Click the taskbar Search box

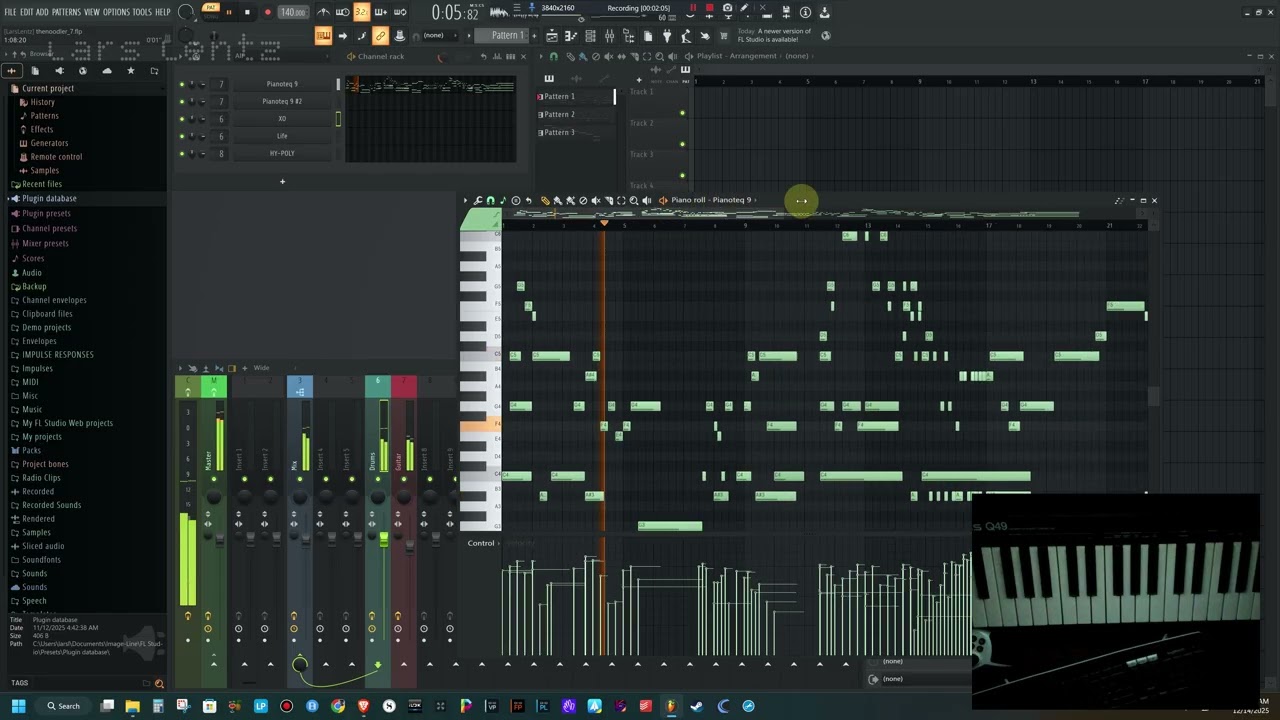point(62,706)
